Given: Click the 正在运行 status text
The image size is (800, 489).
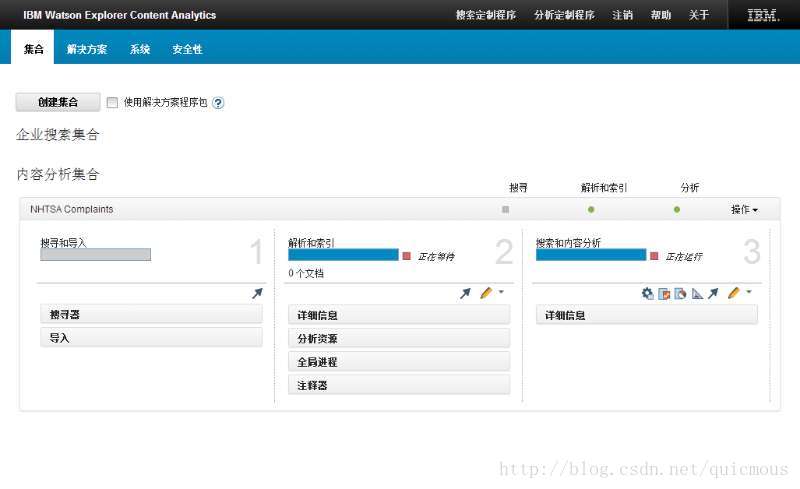Looking at the screenshot, I should pos(684,256).
